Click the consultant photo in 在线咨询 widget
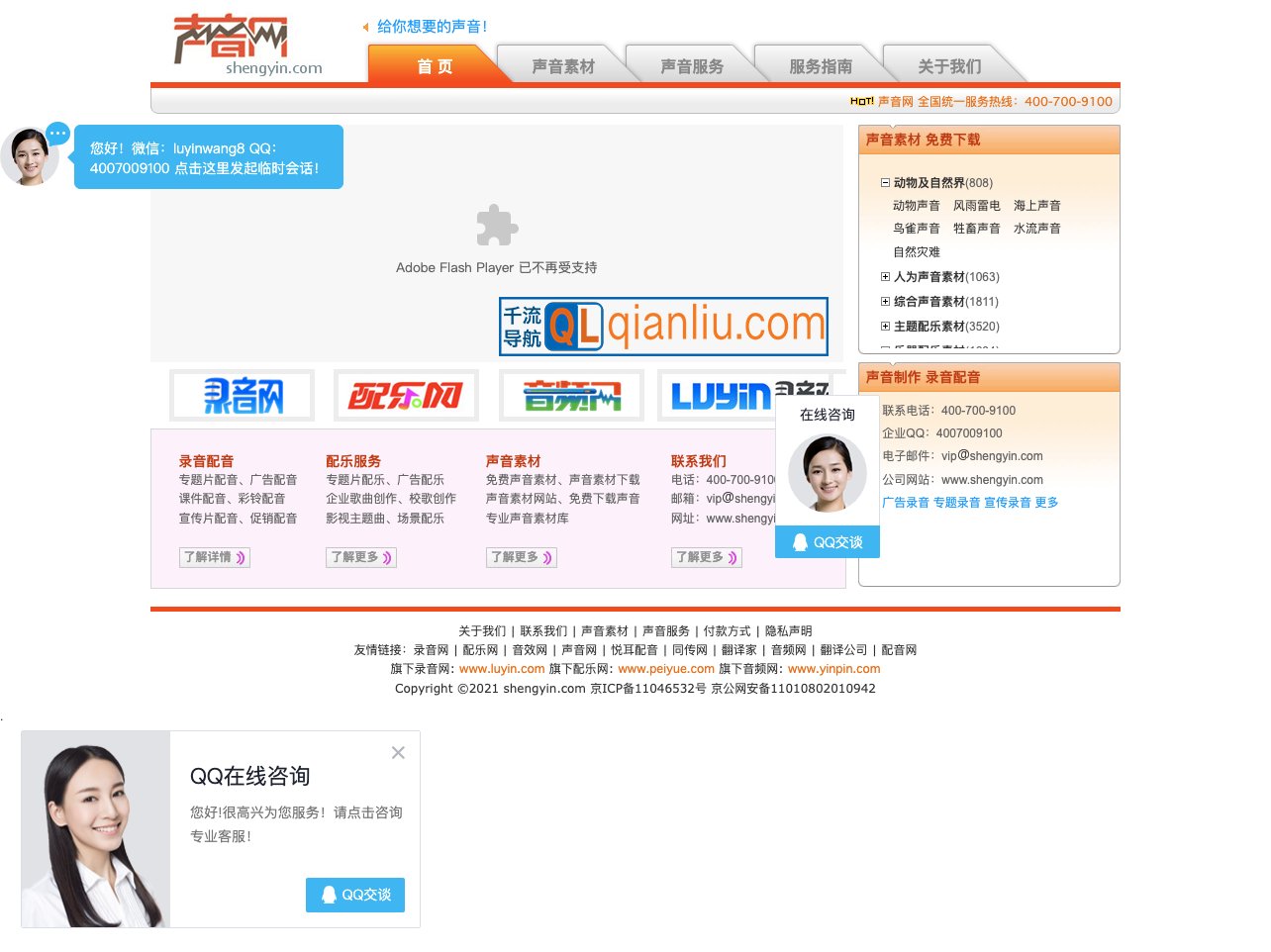The height and width of the screenshot is (952, 1271). pos(827,473)
